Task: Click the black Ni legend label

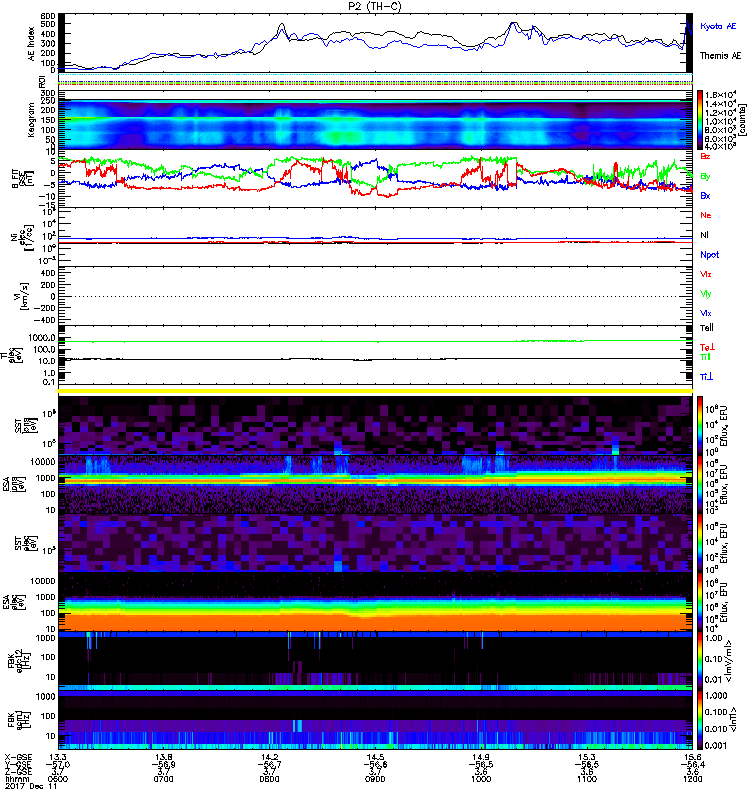Action: point(704,235)
